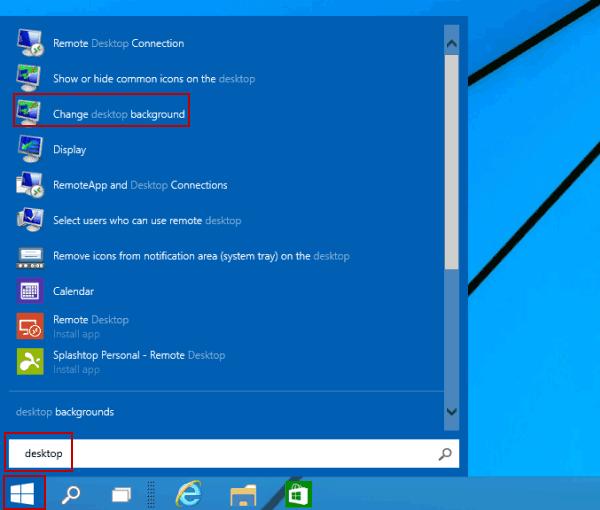Click the desktop backgrounds search suggestion
Image resolution: width=600 pixels, height=510 pixels.
coord(65,412)
